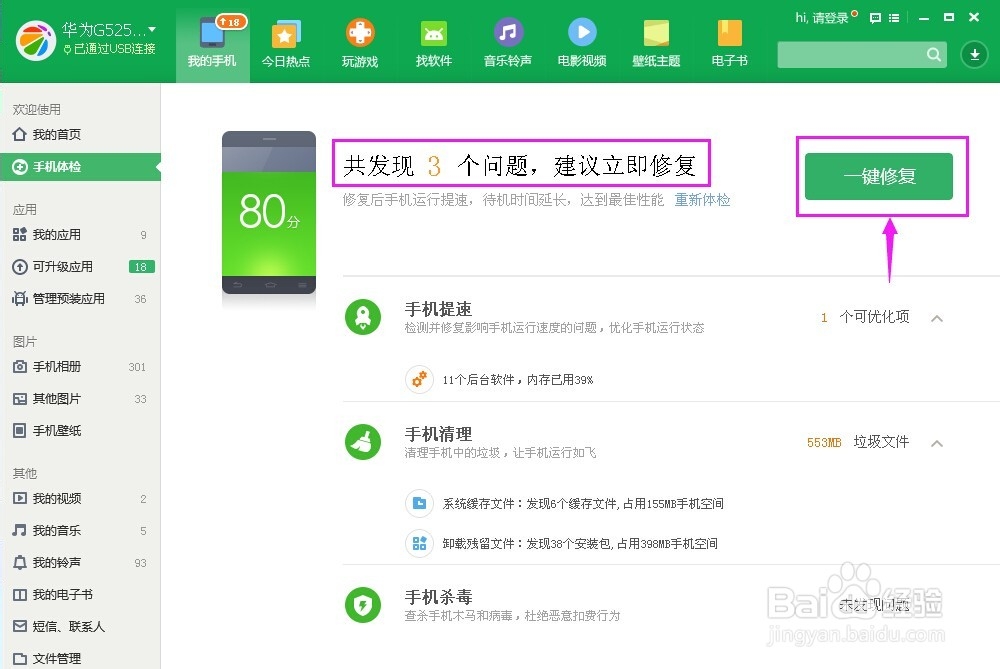Click the 音乐铃声 music icon
The height and width of the screenshot is (669, 1000).
click(507, 32)
